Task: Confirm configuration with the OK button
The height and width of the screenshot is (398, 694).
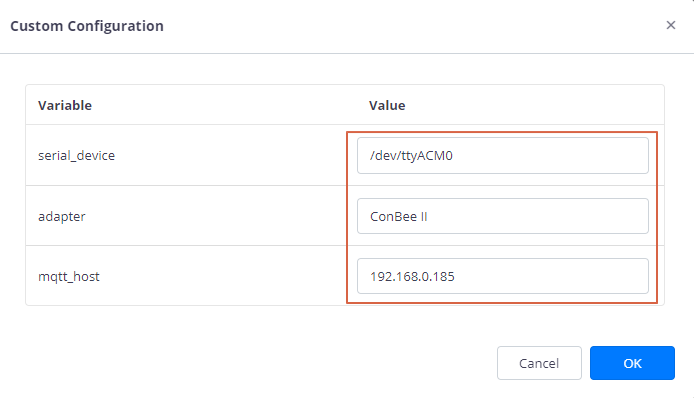Action: [x=632, y=363]
